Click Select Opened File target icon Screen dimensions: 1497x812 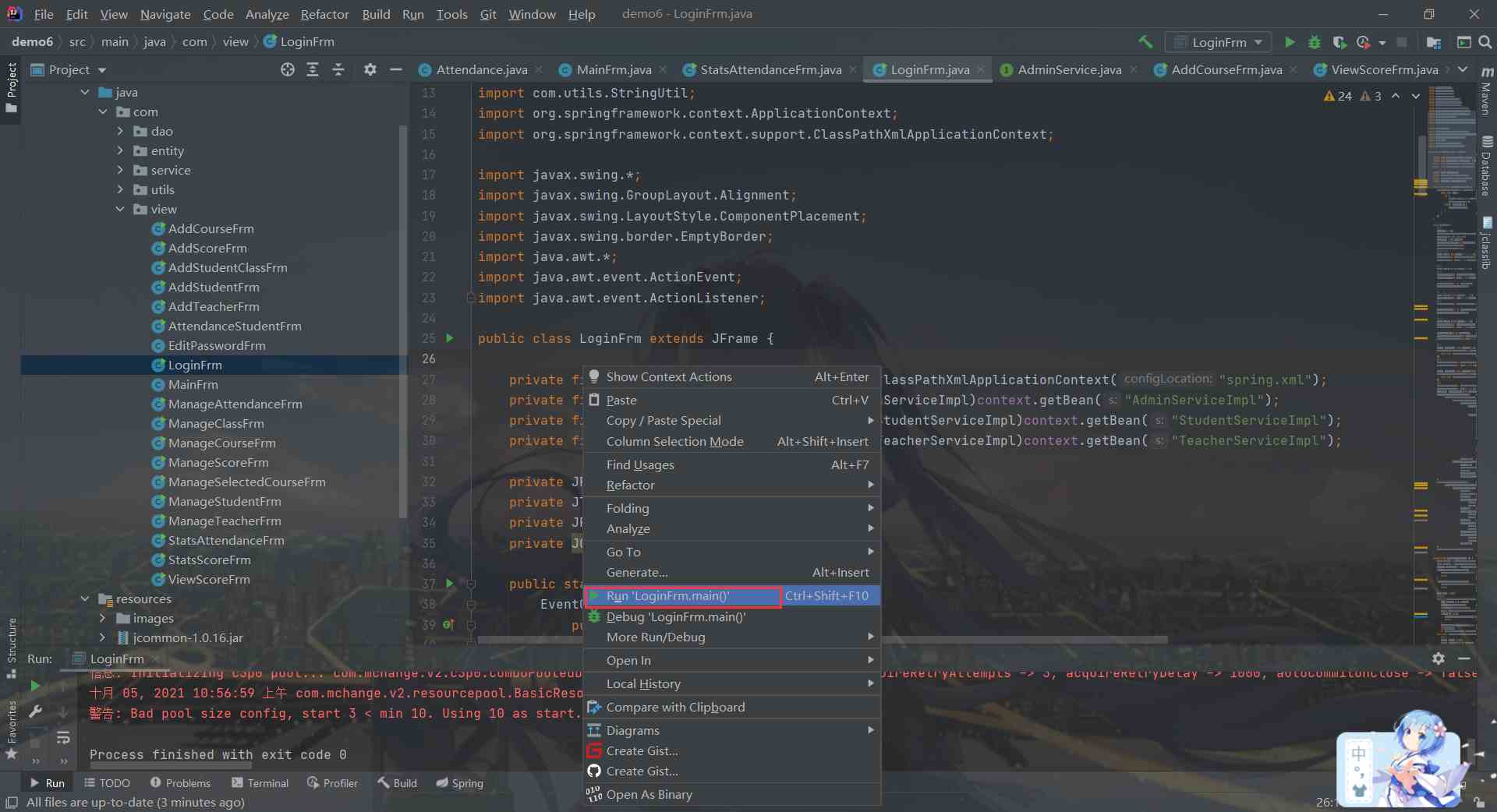pyautogui.click(x=288, y=69)
